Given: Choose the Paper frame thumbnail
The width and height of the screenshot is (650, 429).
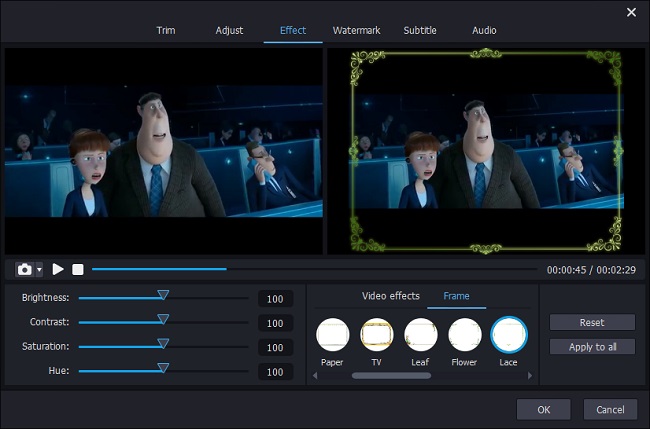Looking at the screenshot, I should pyautogui.click(x=332, y=335).
